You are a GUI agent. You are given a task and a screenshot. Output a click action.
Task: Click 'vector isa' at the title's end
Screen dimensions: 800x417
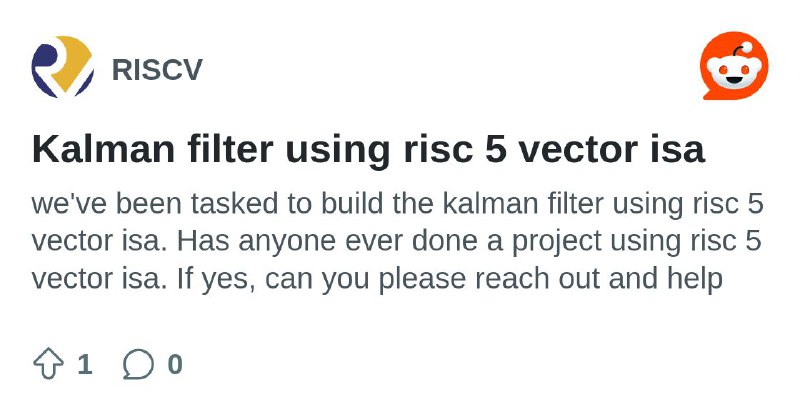click(612, 150)
